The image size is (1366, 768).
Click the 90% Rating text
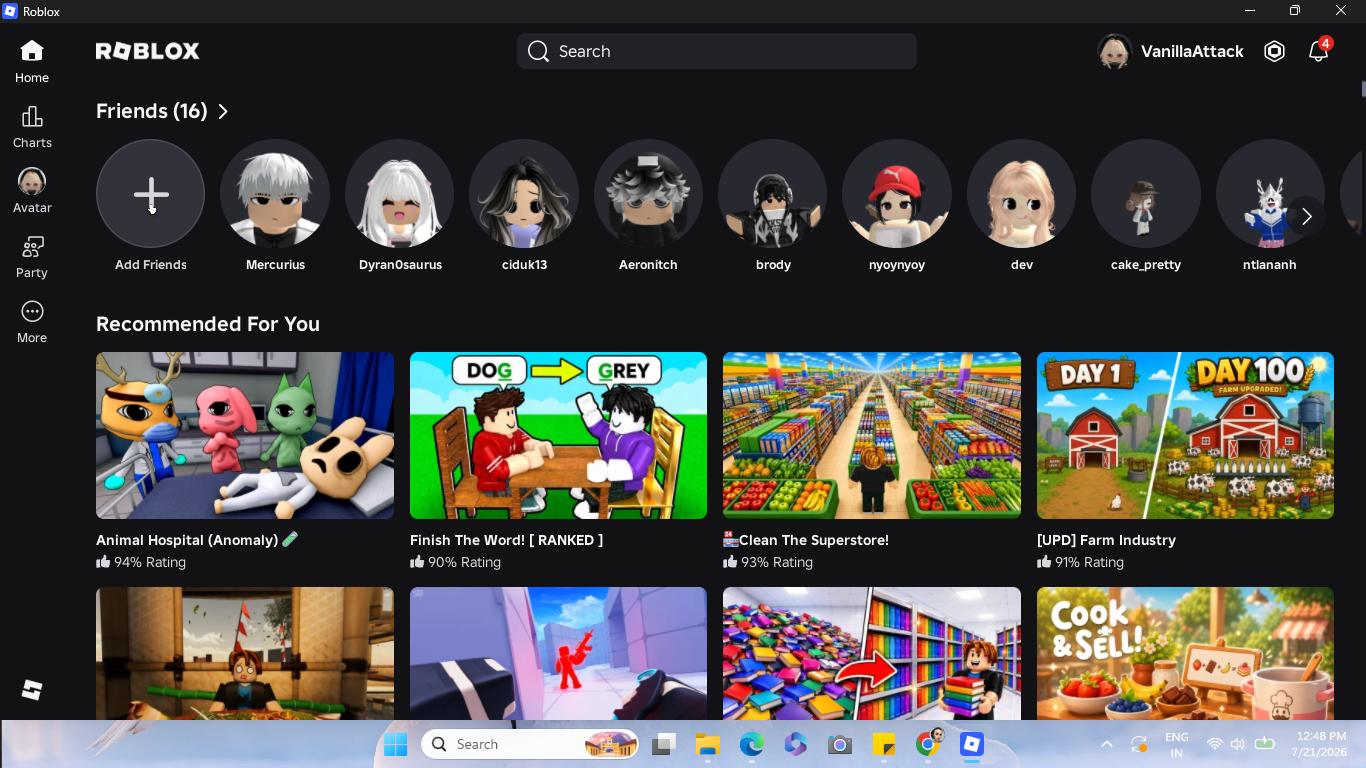464,562
